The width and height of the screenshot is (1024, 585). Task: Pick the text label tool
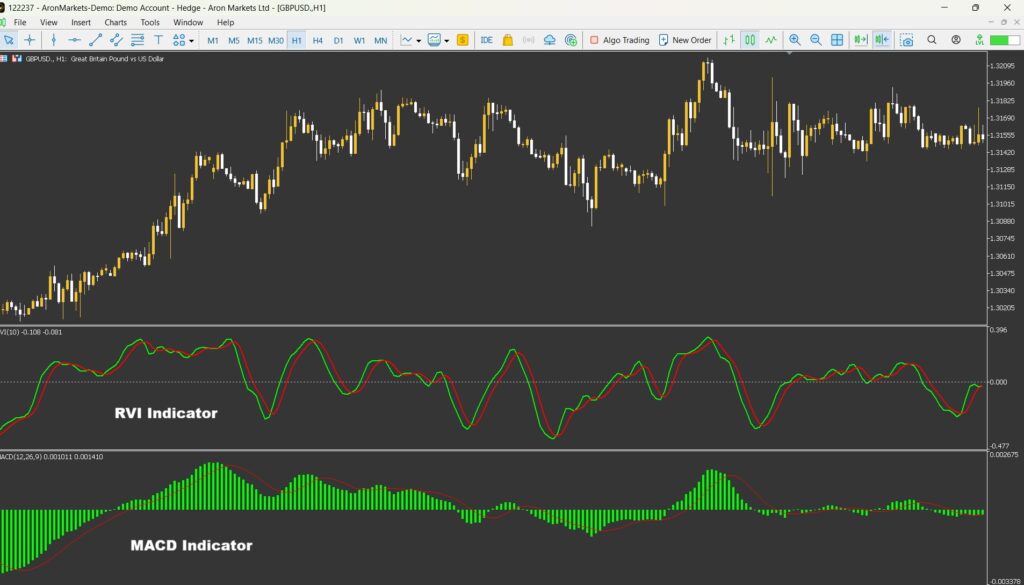(158, 40)
